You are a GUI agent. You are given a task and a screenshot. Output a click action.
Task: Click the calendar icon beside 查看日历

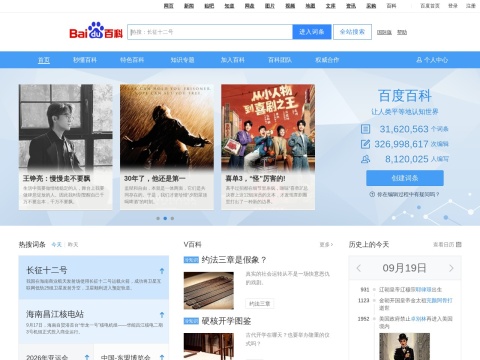point(459,244)
